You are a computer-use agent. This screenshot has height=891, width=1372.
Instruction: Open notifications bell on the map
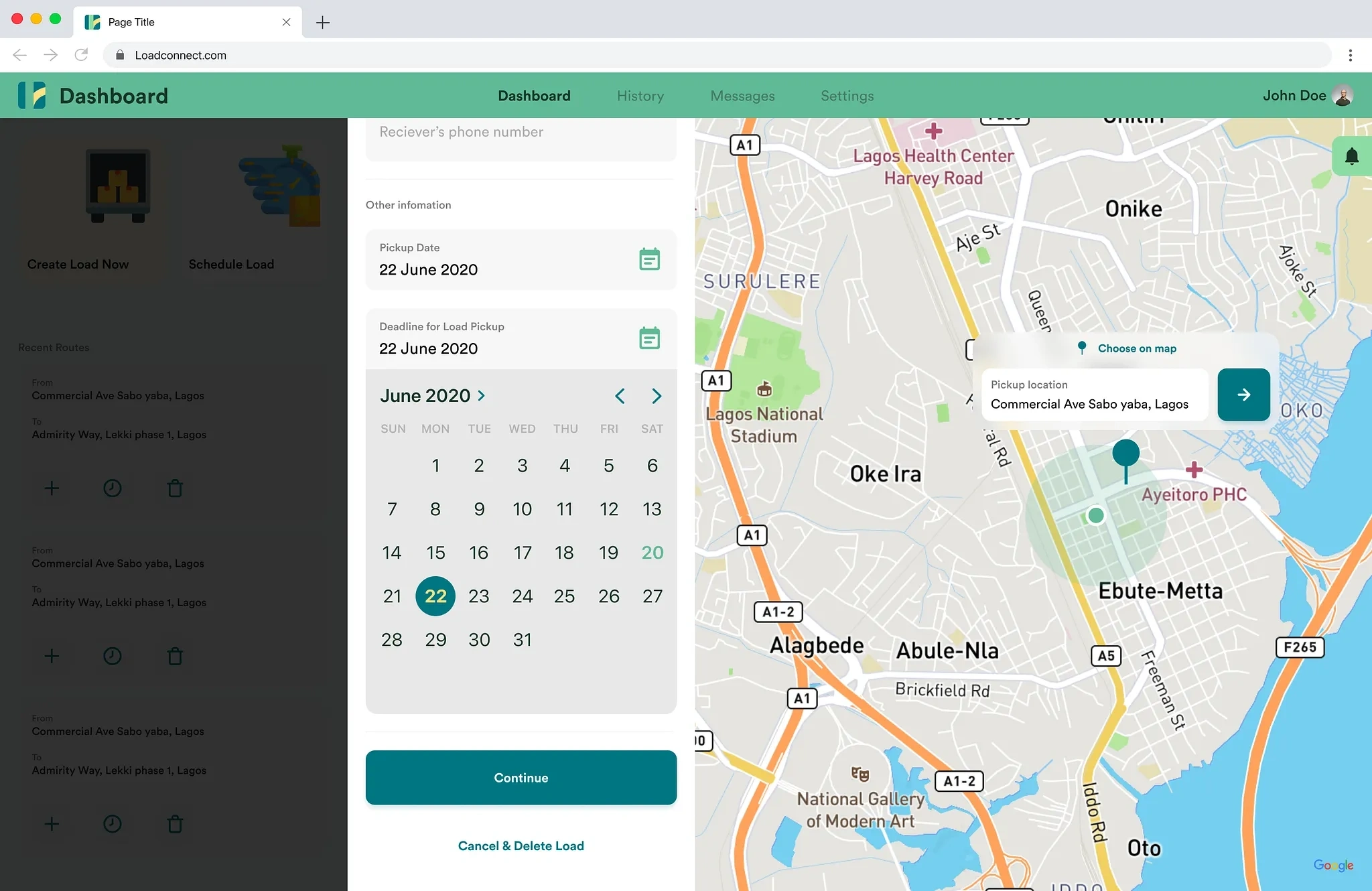click(x=1351, y=157)
